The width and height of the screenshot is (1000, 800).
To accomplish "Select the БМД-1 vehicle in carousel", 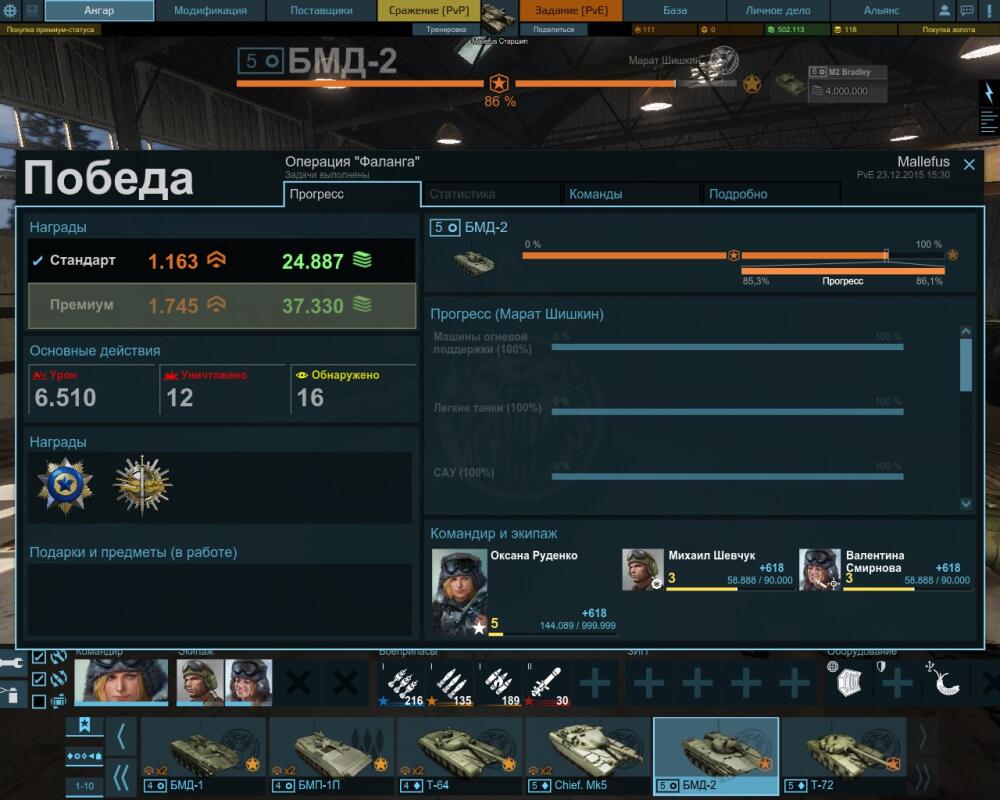I will click(203, 756).
